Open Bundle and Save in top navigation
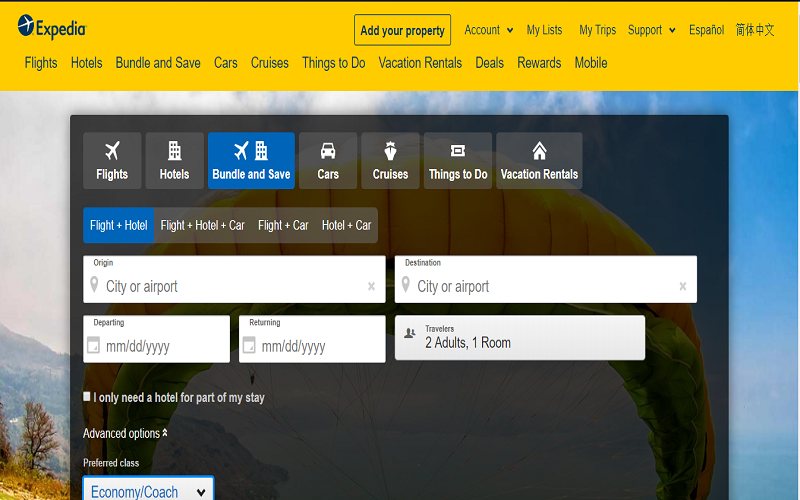Screen dimensions: 800x500 [x=158, y=63]
